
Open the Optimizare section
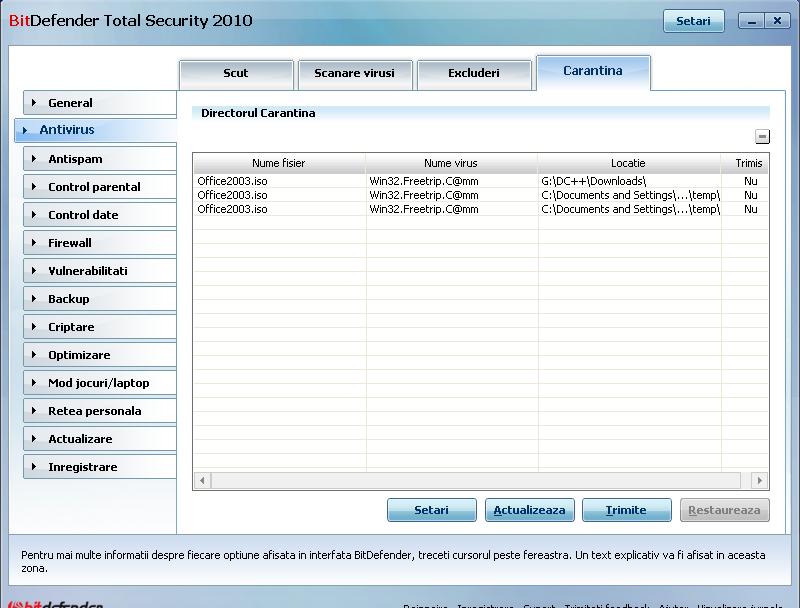[x=100, y=356]
